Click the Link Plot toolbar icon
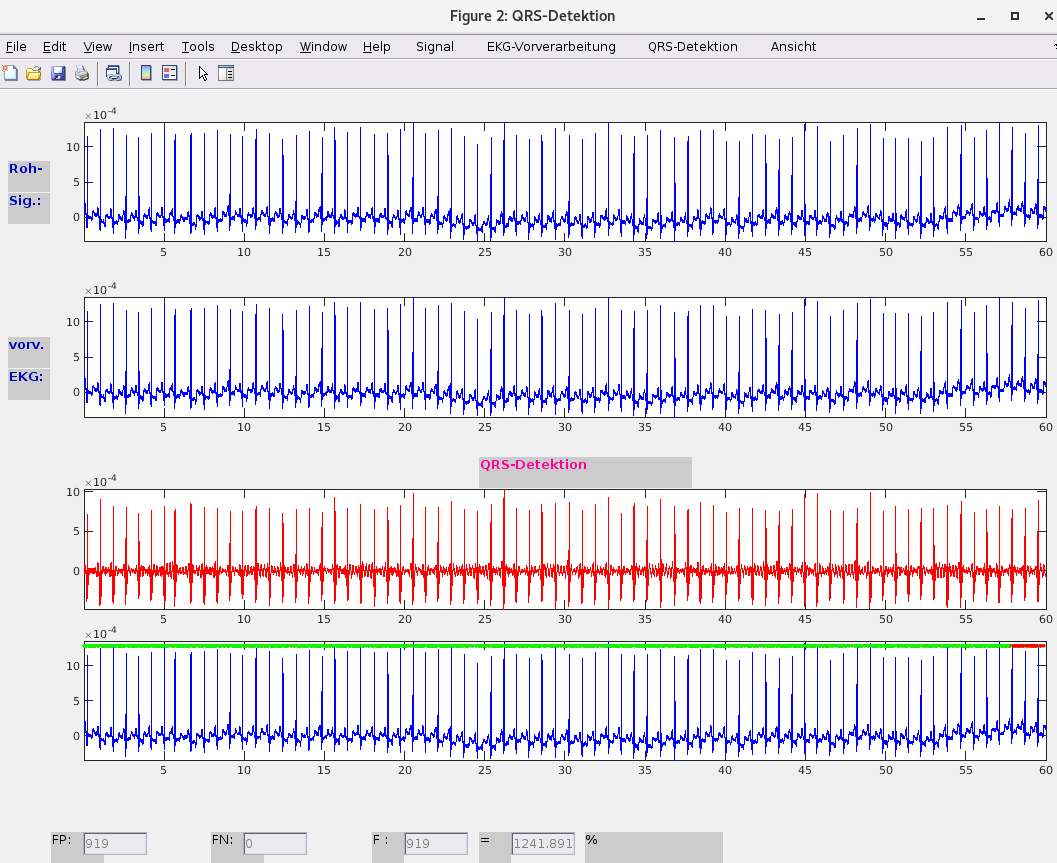Screen dimensions: 1057x863 [114, 73]
